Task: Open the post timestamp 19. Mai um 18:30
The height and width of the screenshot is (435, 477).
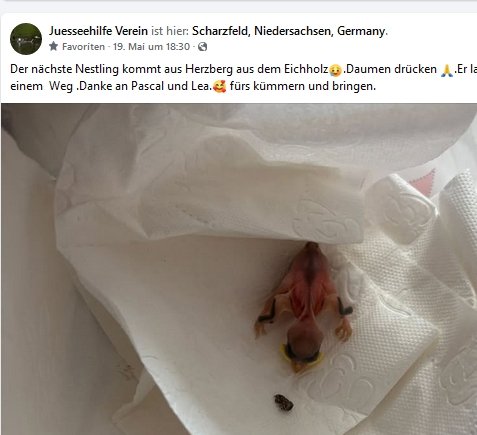Action: tap(151, 47)
